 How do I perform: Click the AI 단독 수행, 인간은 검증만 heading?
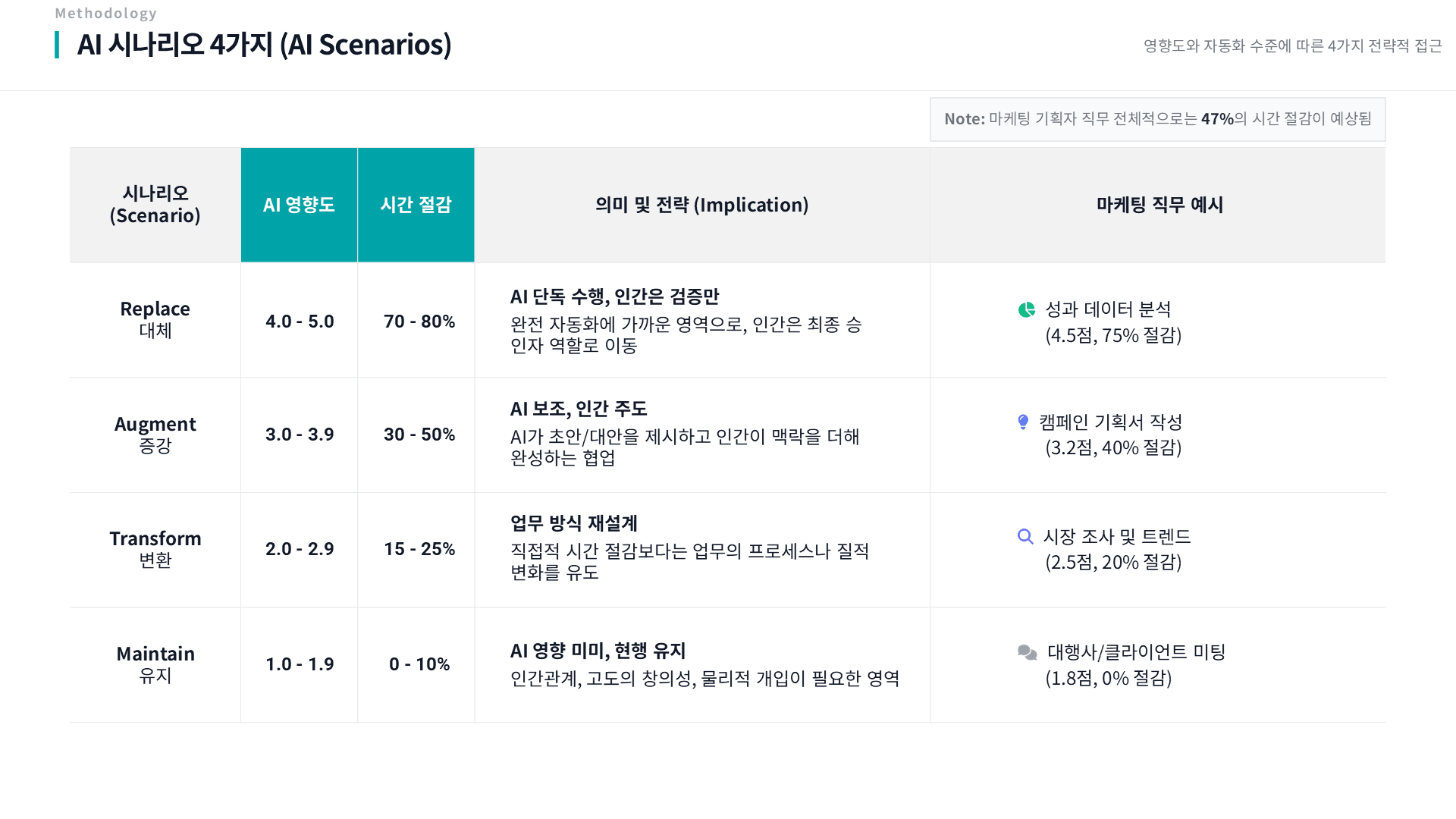(x=614, y=297)
